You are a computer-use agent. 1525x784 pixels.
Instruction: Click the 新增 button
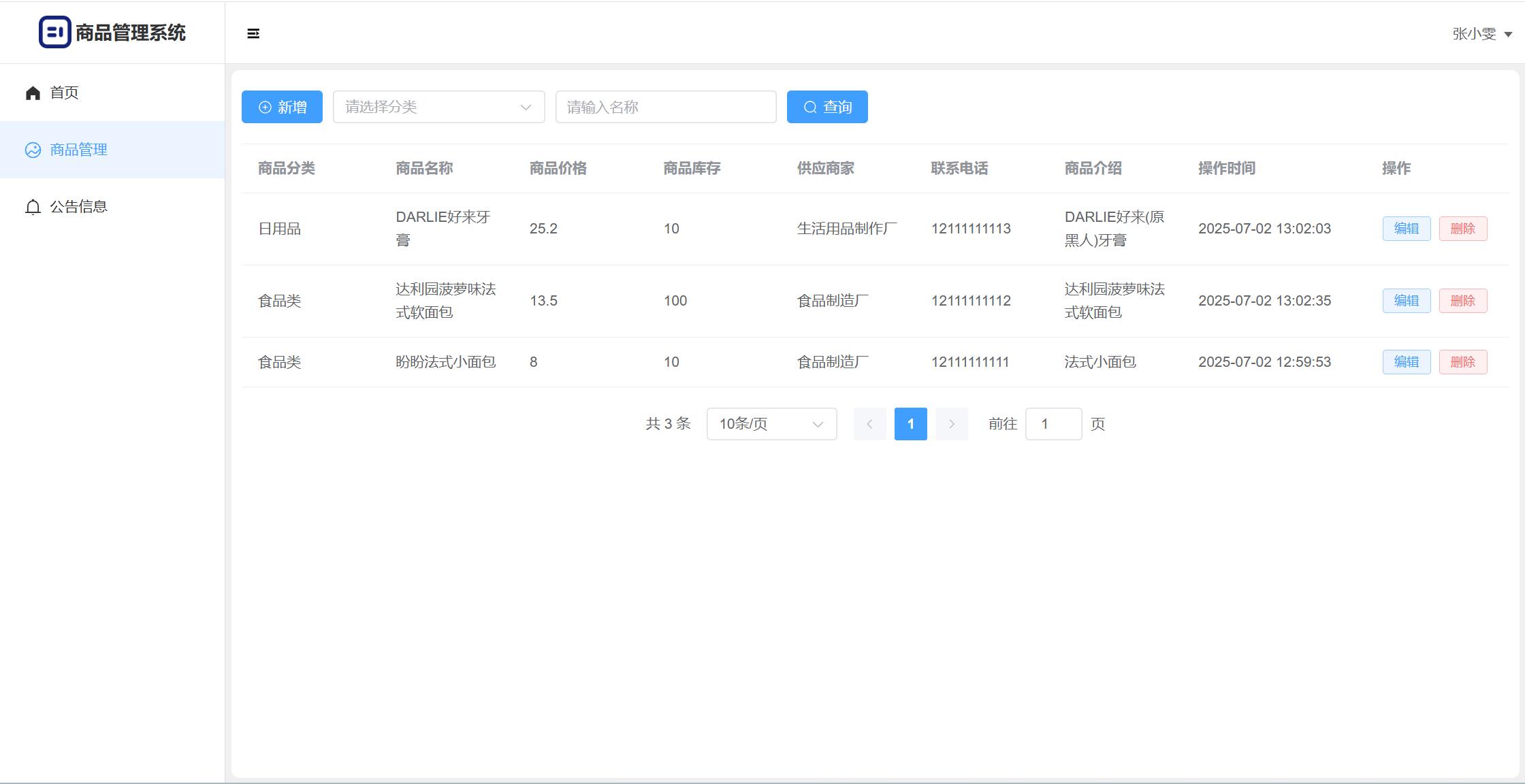[x=282, y=107]
